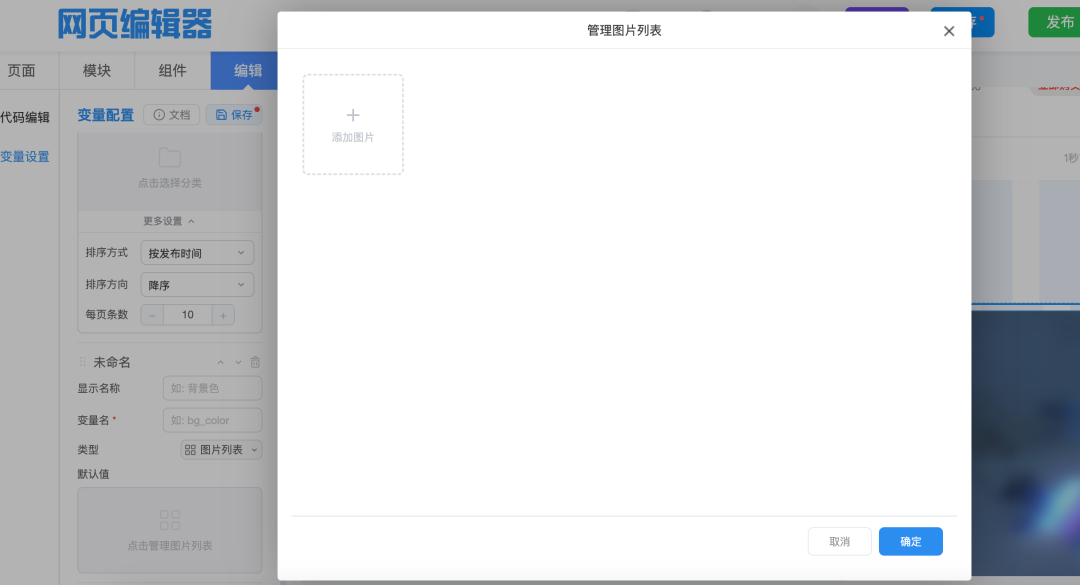Click the 保存 save button
Screen dimensions: 1080x585
[234, 115]
